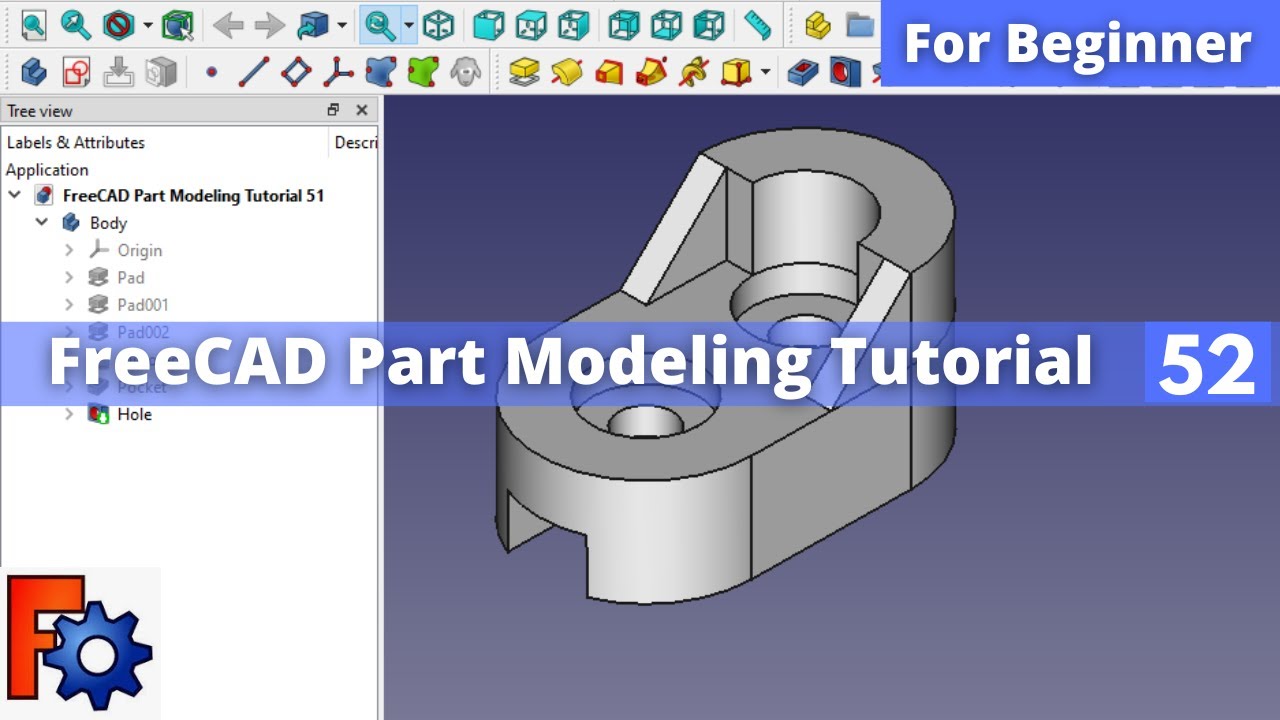Click the Map Sketch to Face icon

[x=119, y=71]
